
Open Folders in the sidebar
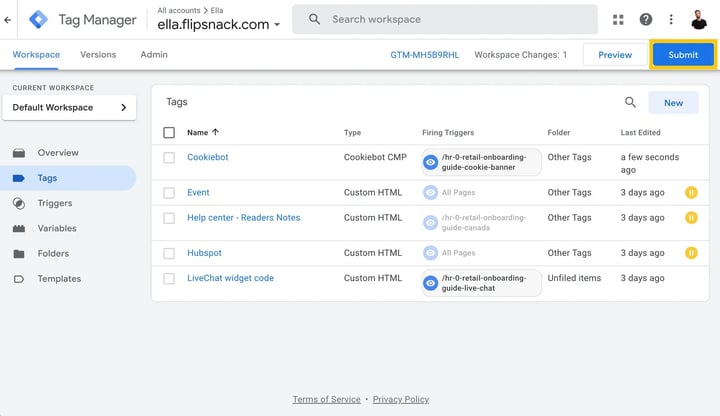[x=53, y=253]
